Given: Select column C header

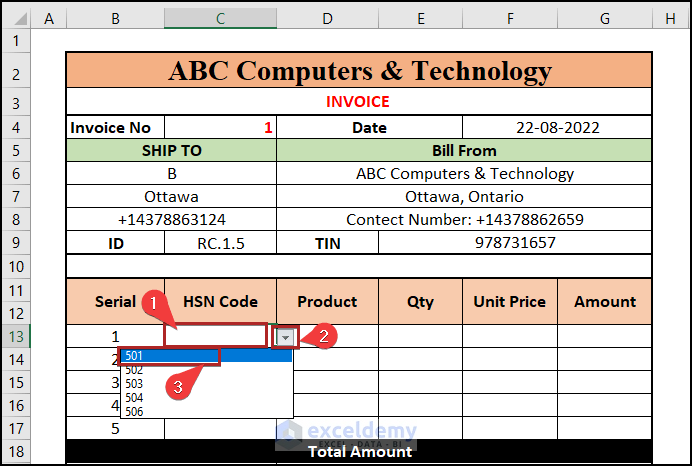Looking at the screenshot, I should coord(220,19).
